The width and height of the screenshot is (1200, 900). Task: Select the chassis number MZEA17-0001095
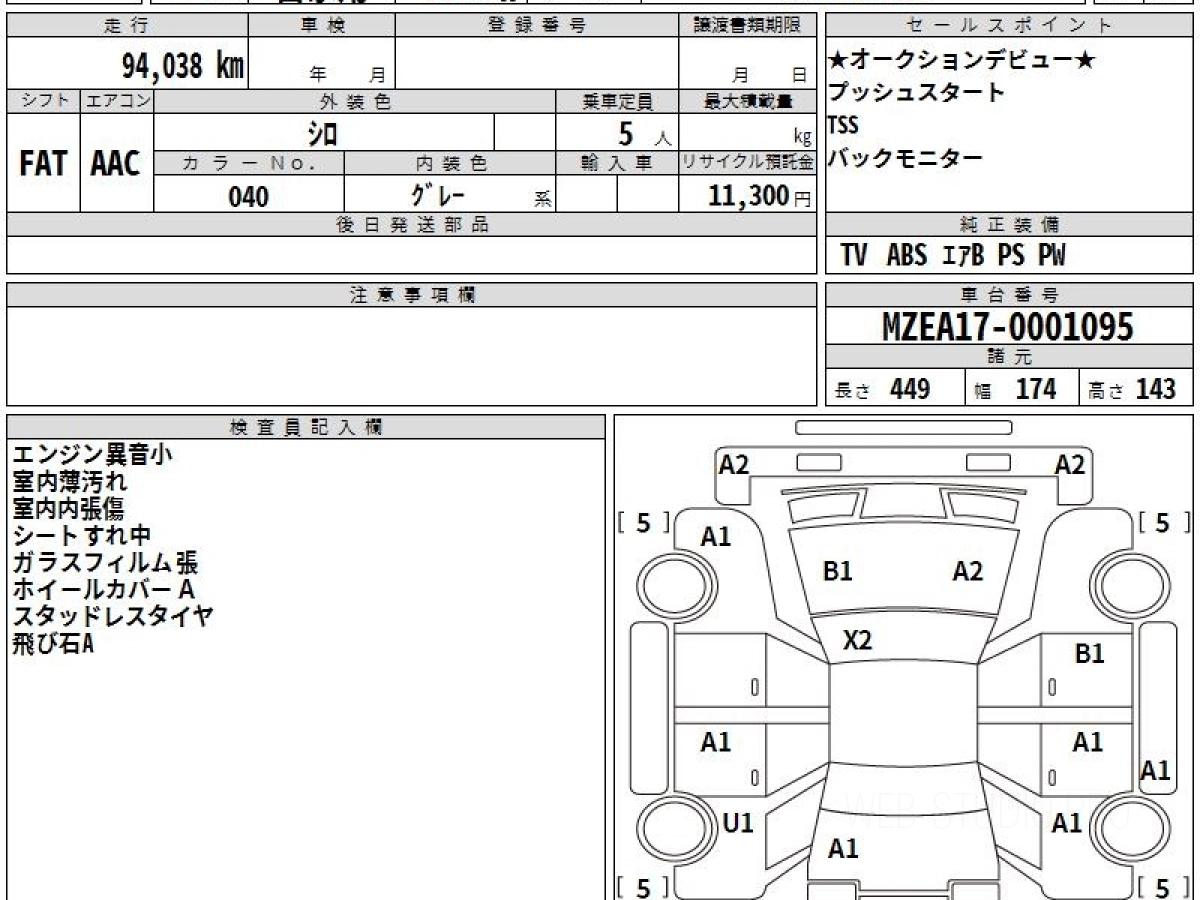(x=1008, y=326)
